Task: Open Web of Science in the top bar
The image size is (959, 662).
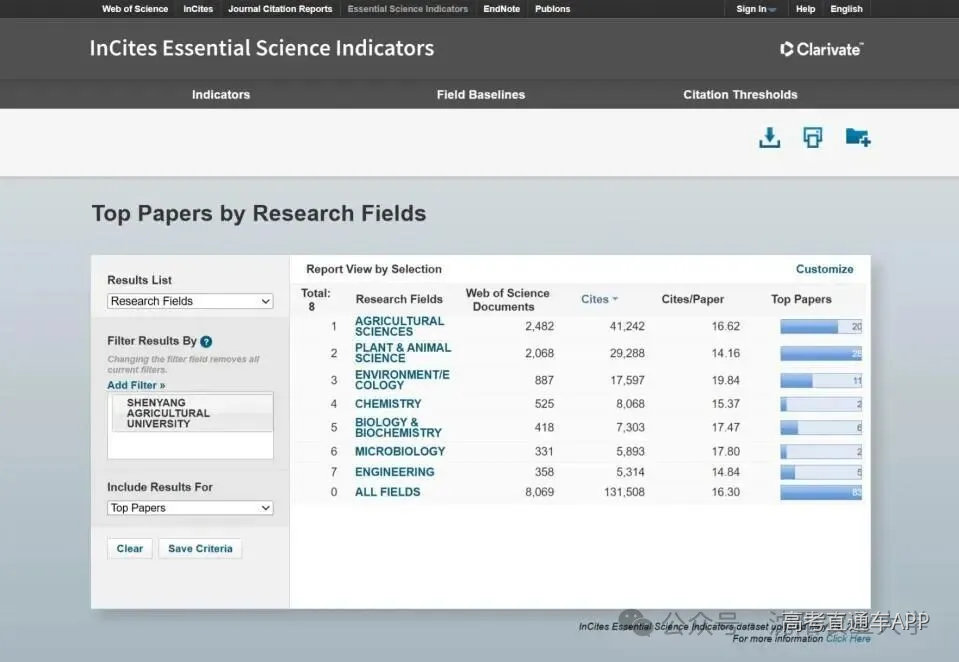Action: pos(135,9)
